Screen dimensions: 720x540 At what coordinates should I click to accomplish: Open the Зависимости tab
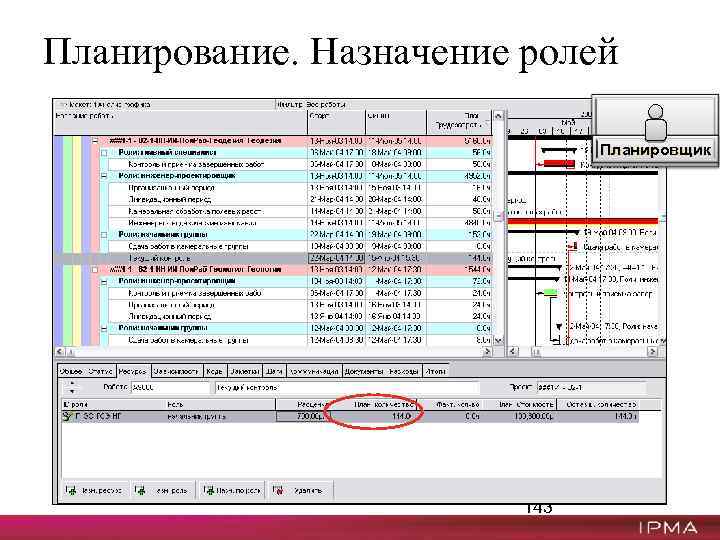click(176, 371)
